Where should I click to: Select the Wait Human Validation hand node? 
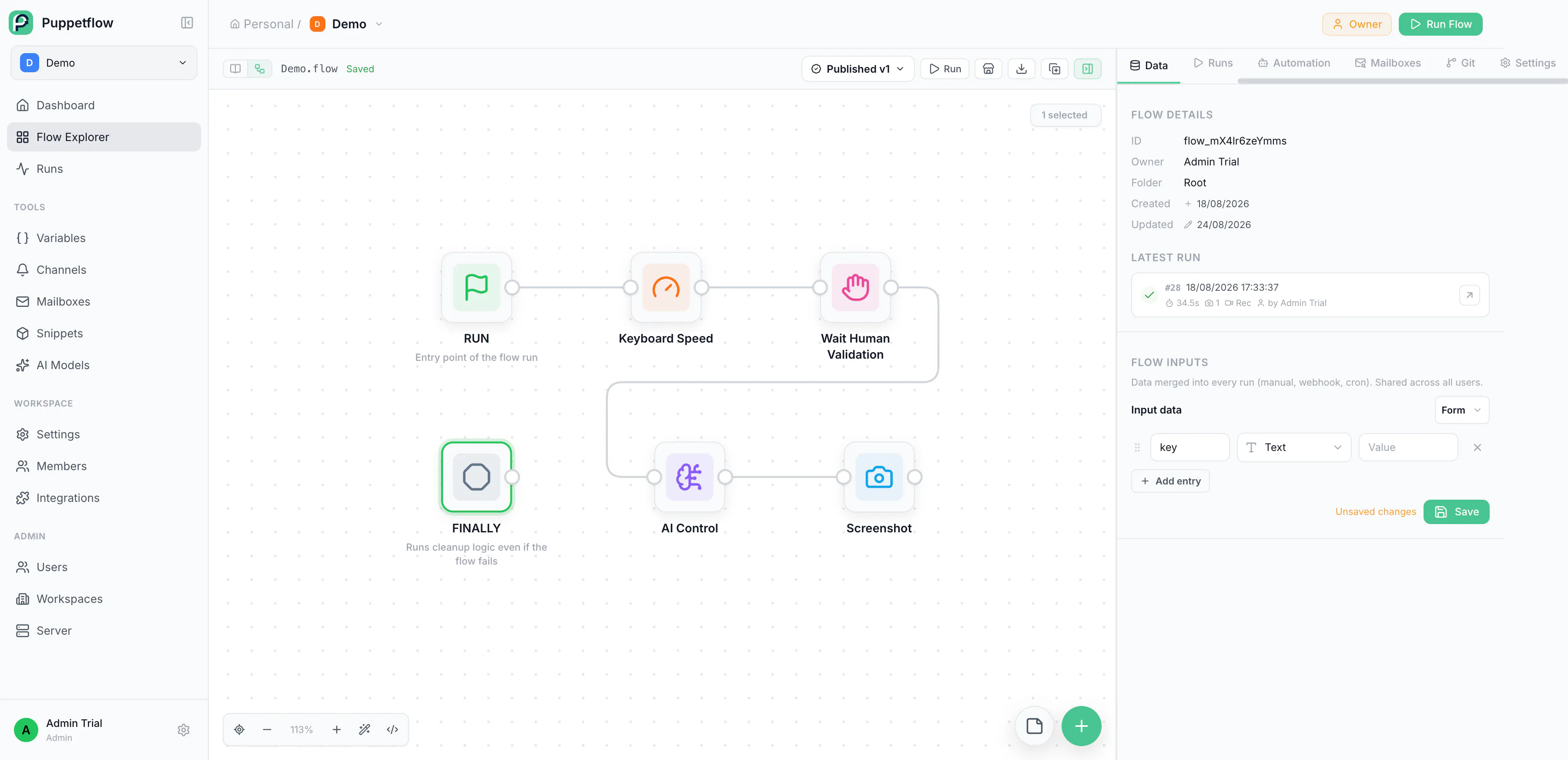854,287
